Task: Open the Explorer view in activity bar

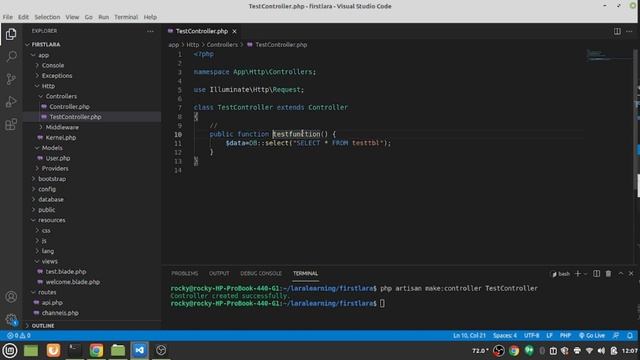Action: [11, 34]
